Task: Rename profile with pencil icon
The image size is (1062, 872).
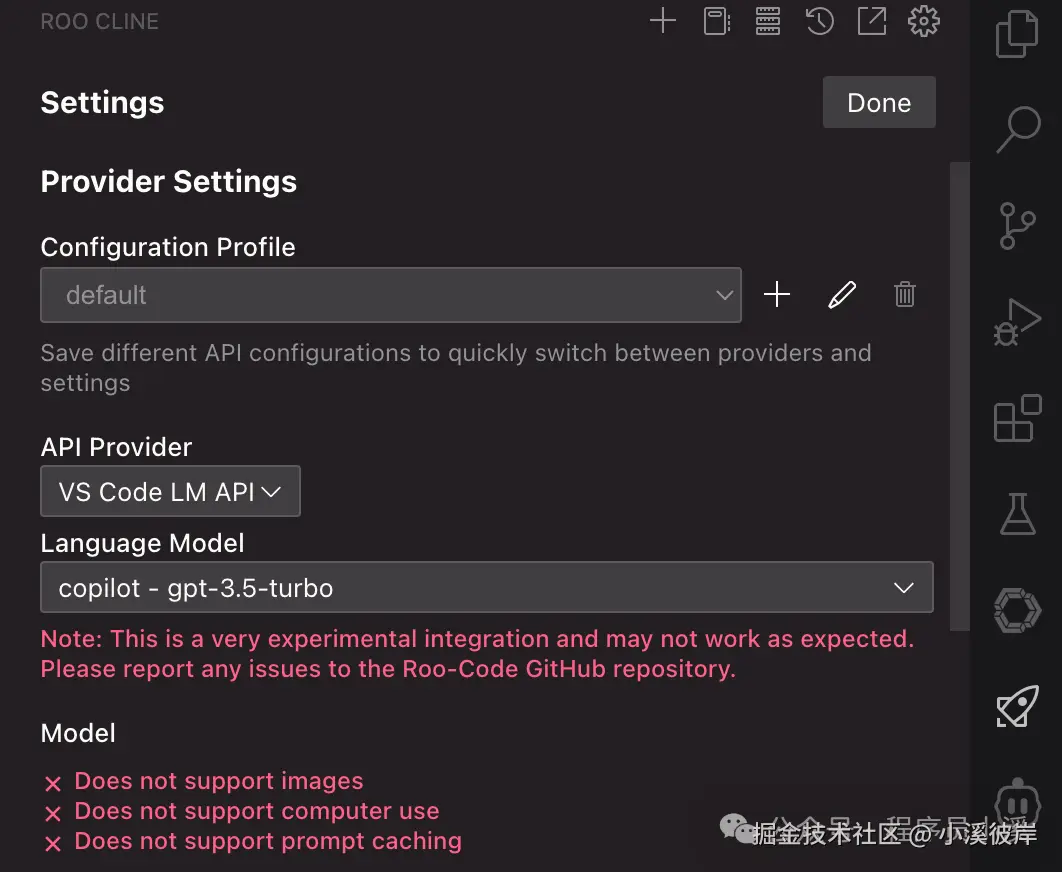Action: click(842, 295)
